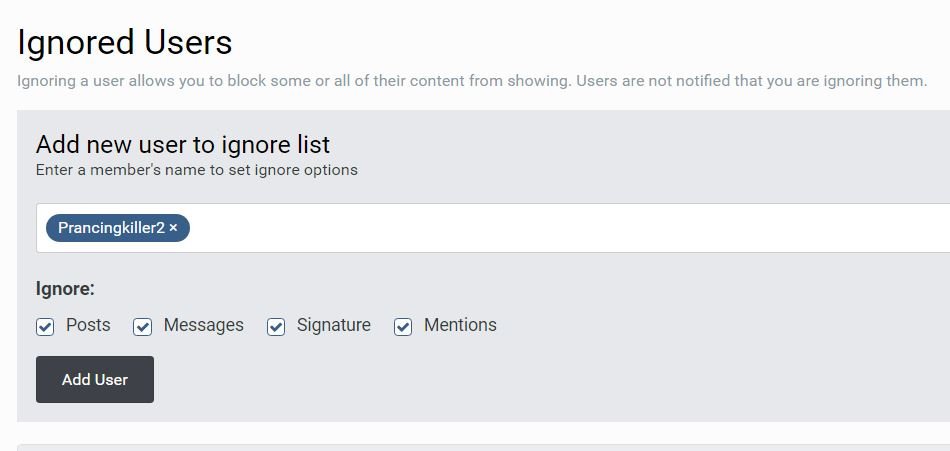Click the partially visible panel at bottom
Image resolution: width=950 pixels, height=451 pixels.
pyautogui.click(x=480, y=447)
